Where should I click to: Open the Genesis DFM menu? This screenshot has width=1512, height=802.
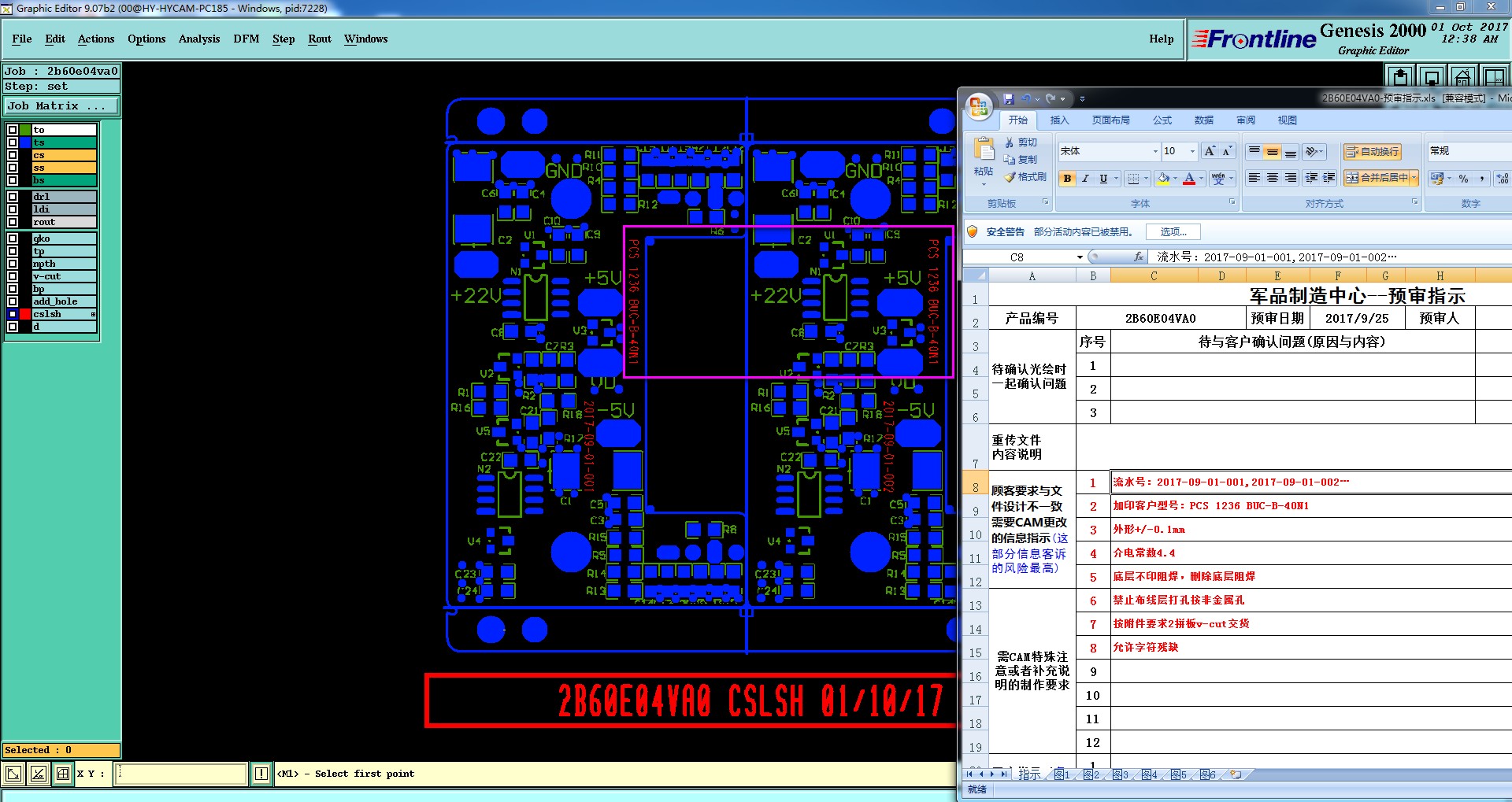click(246, 39)
